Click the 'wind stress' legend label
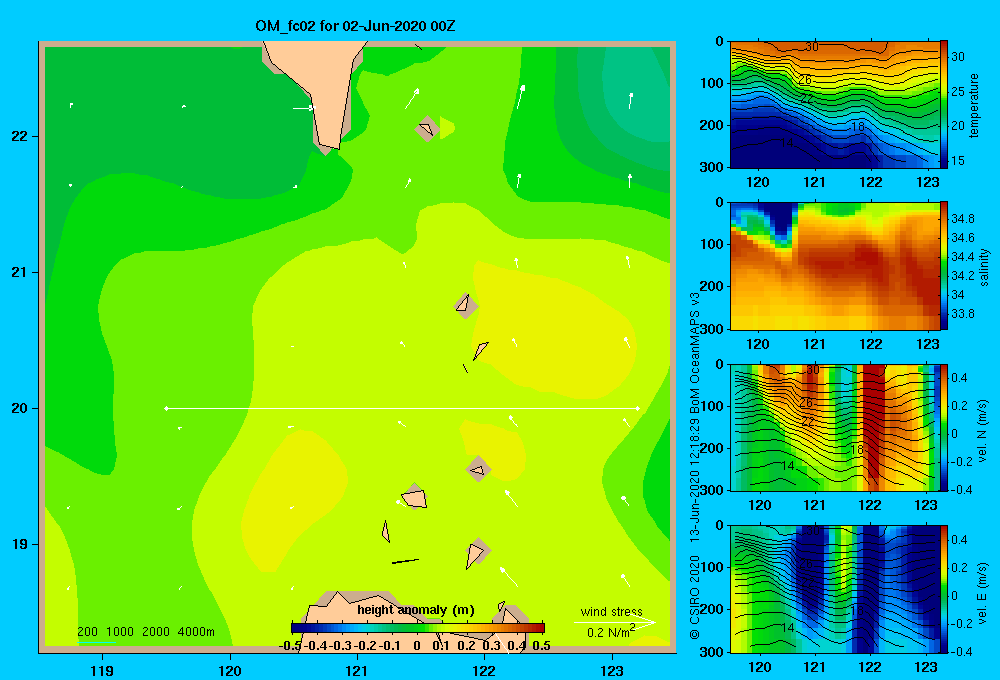1000x680 pixels. [611, 611]
